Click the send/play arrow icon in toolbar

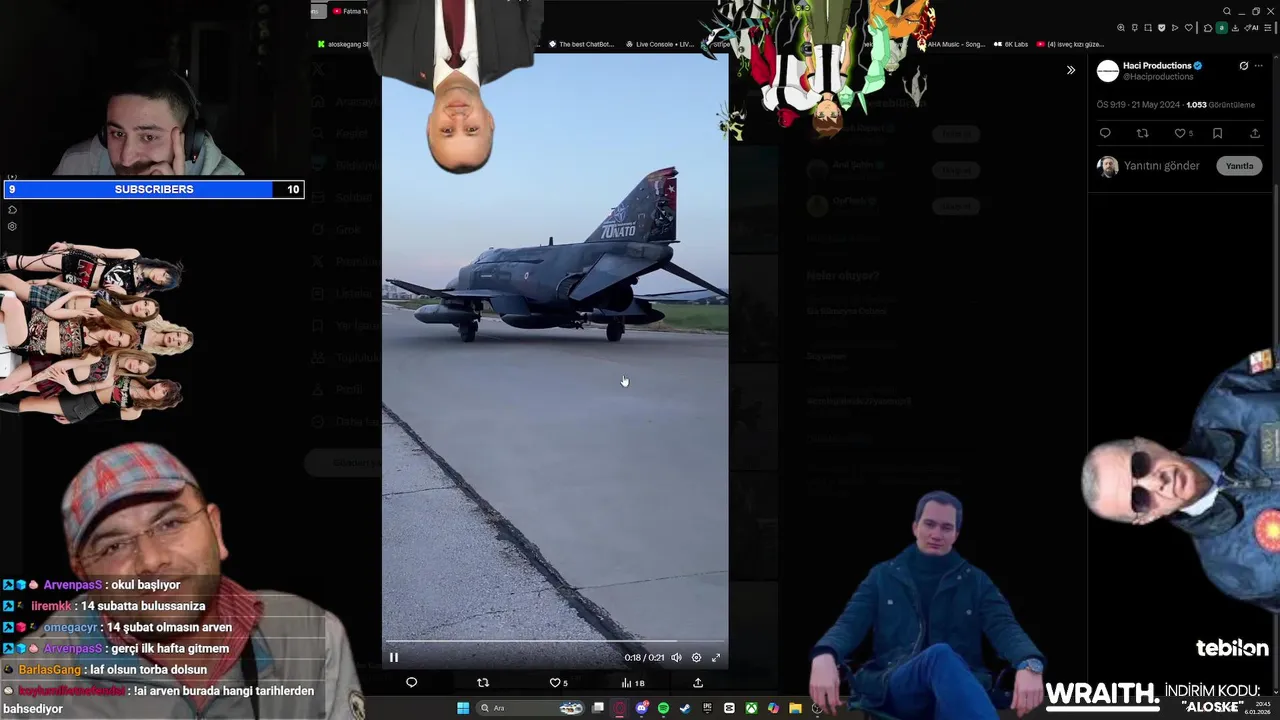[x=1175, y=28]
